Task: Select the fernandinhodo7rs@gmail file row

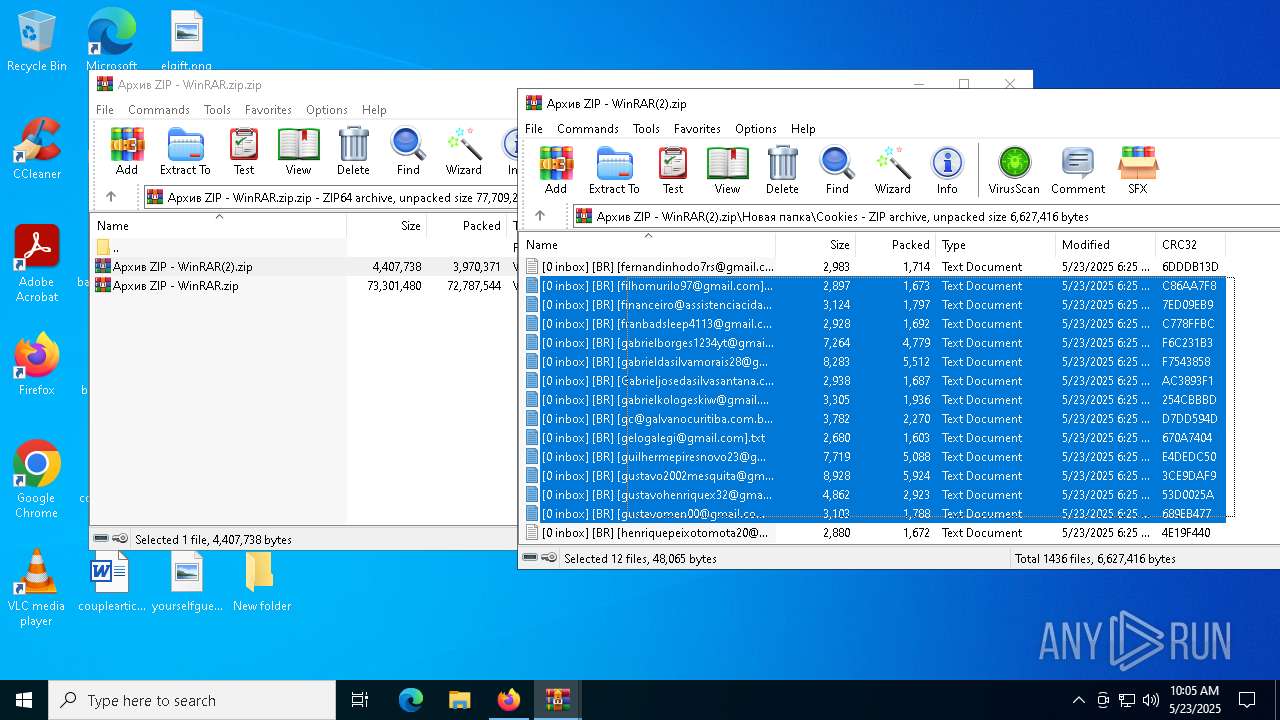Action: point(873,267)
